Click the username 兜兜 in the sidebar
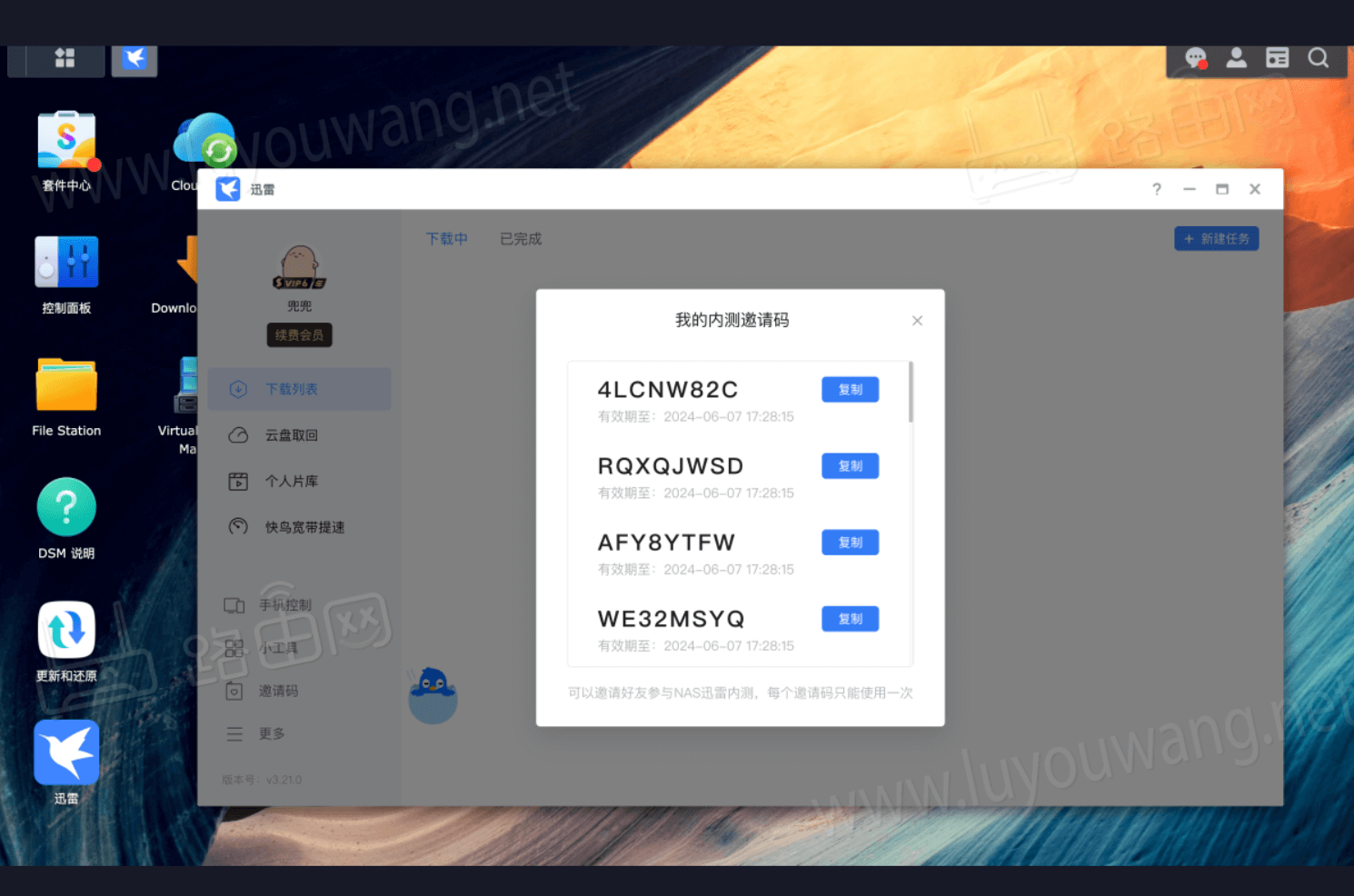The width and height of the screenshot is (1354, 896). click(299, 306)
